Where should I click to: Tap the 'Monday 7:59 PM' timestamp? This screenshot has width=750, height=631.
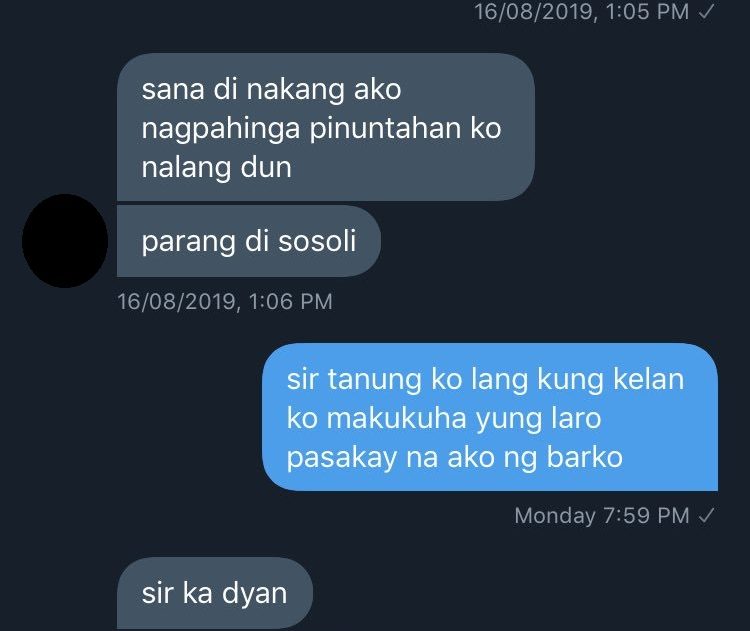tap(602, 516)
